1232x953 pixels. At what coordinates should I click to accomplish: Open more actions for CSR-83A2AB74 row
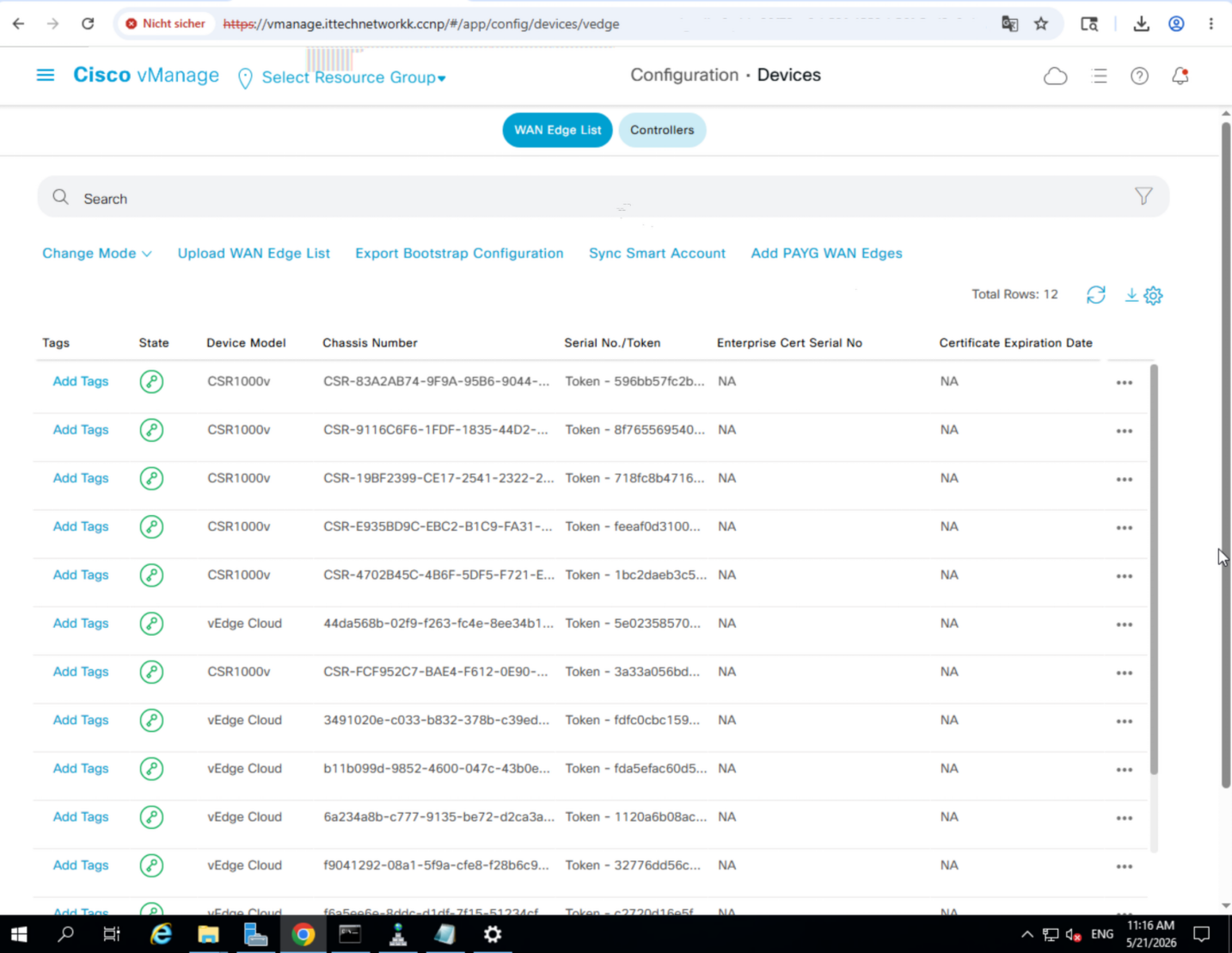tap(1124, 383)
